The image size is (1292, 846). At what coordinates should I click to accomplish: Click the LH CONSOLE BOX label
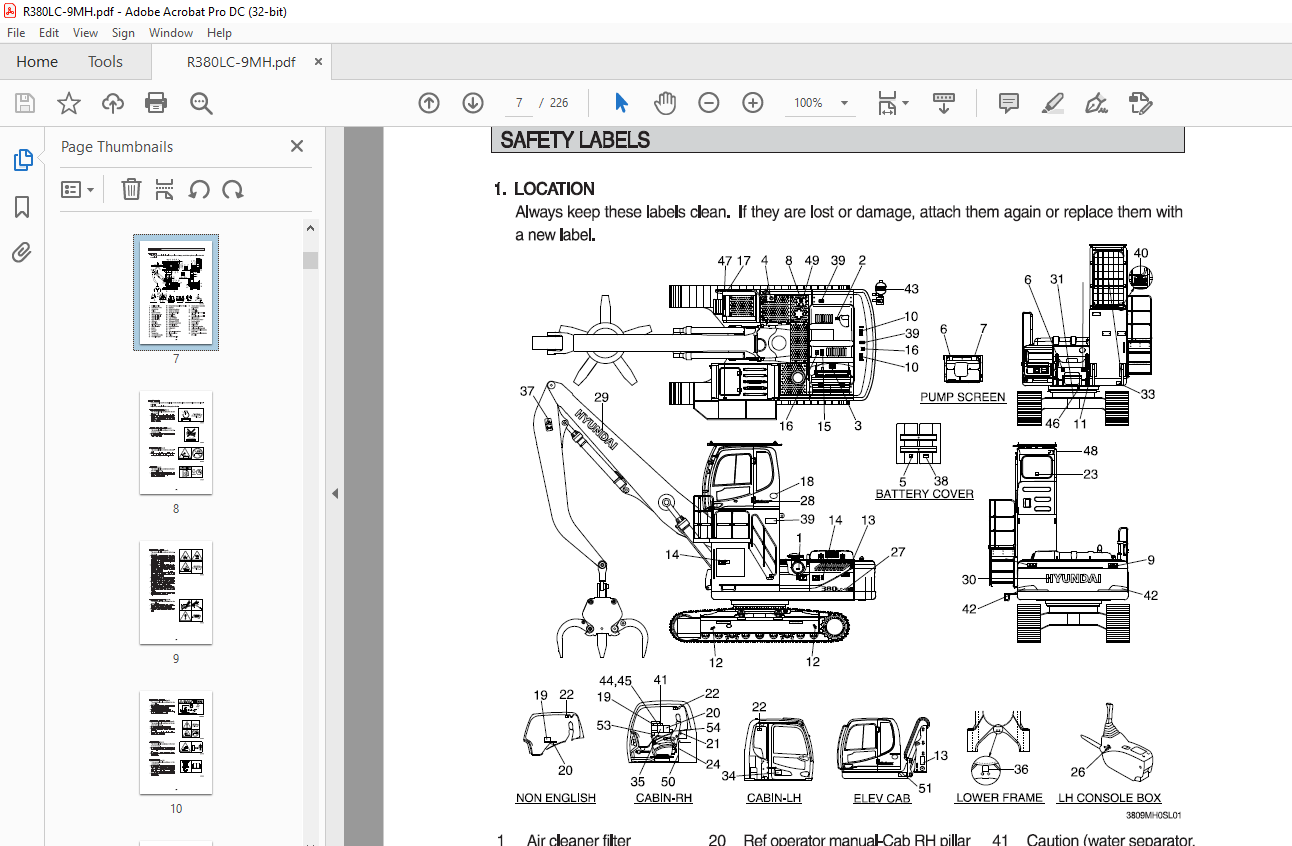tap(1110, 798)
